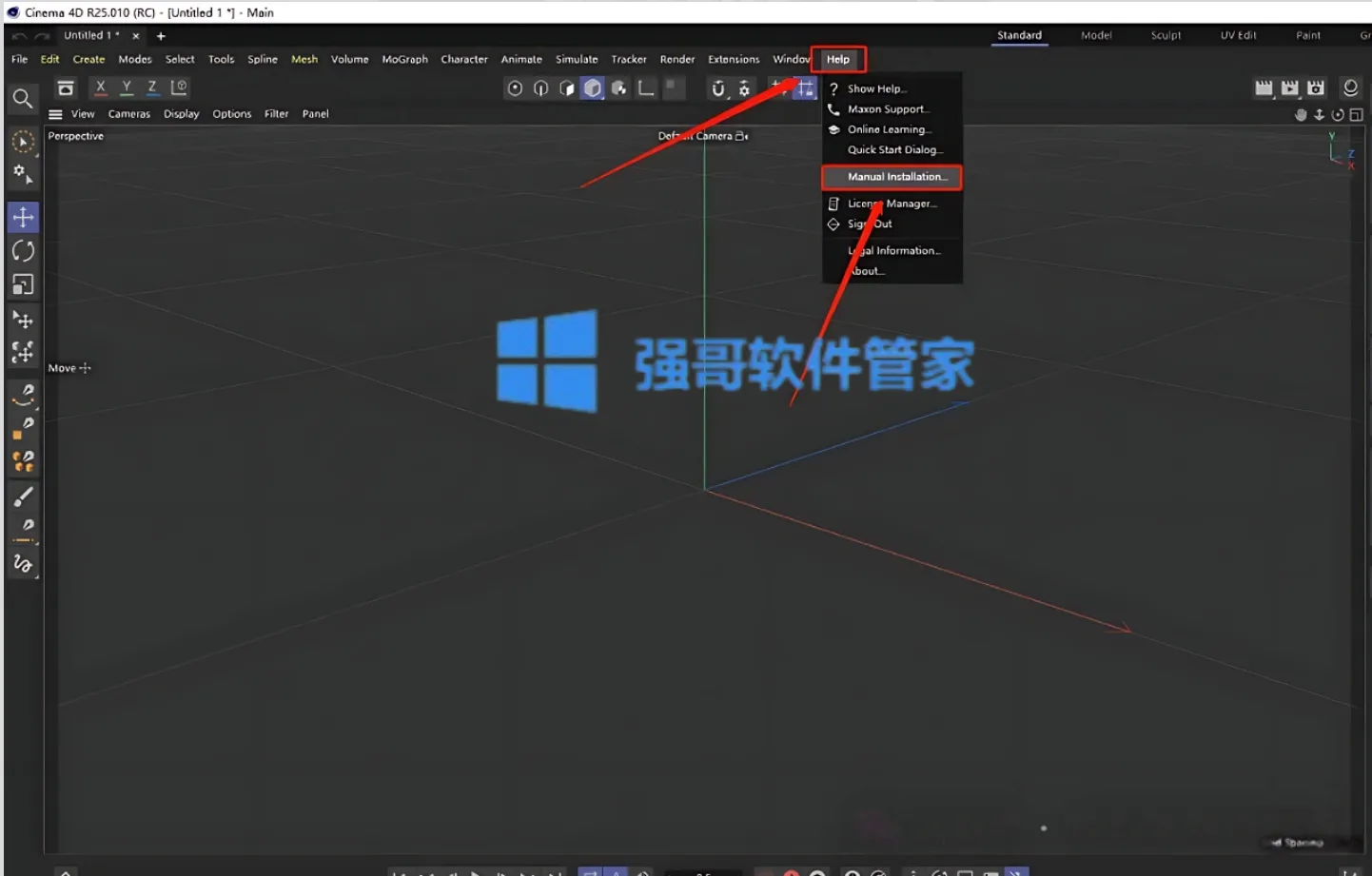Toggle X axis lock
This screenshot has height=876, width=1372.
(101, 88)
